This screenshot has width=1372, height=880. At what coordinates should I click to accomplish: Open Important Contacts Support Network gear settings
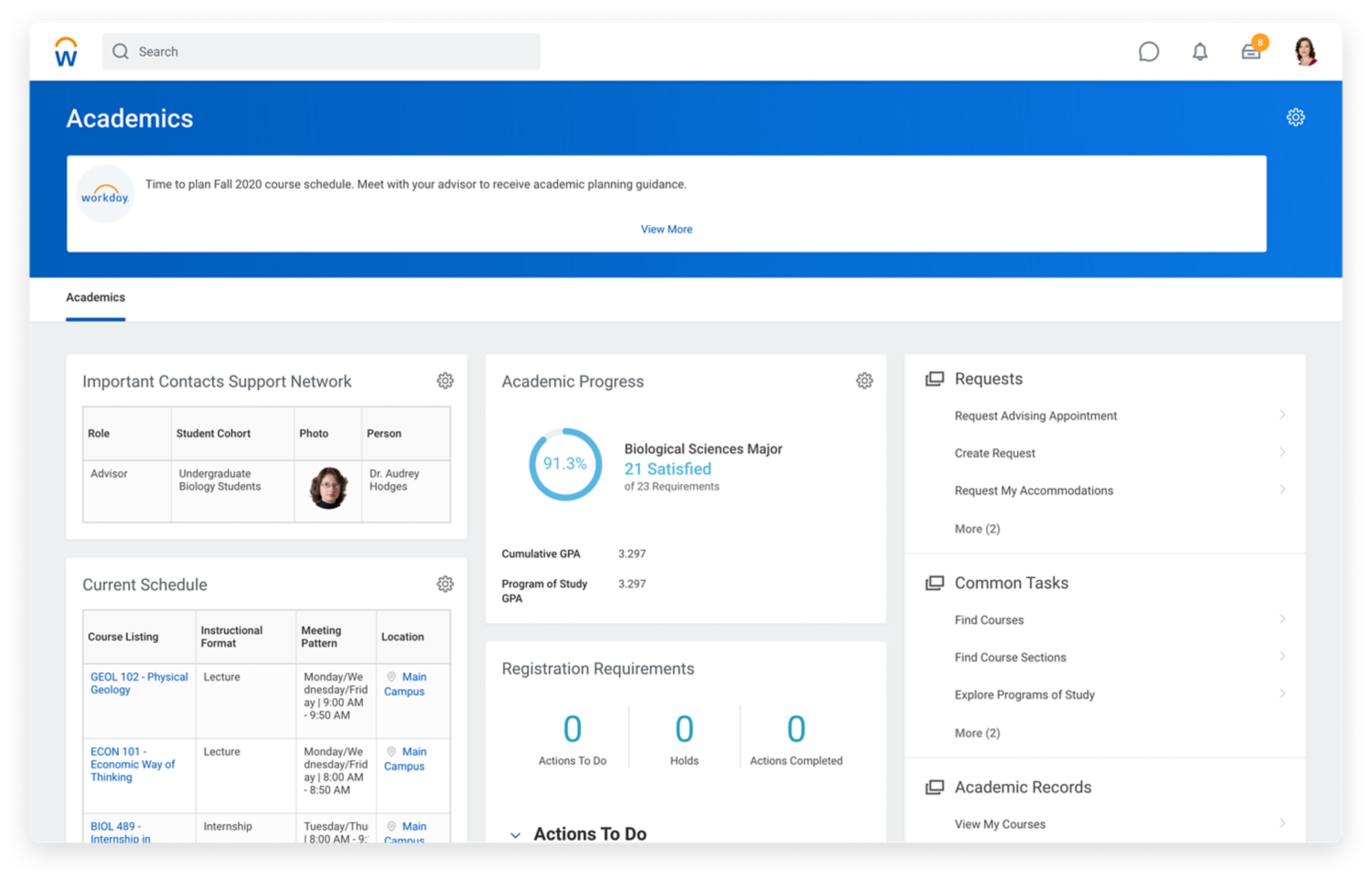(x=445, y=381)
